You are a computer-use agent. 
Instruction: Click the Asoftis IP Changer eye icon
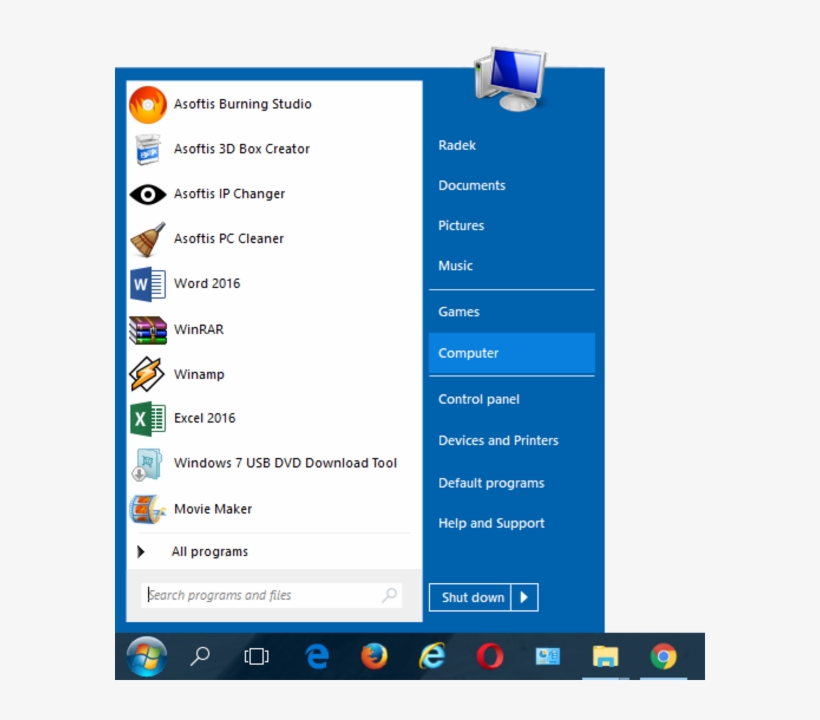tap(148, 194)
